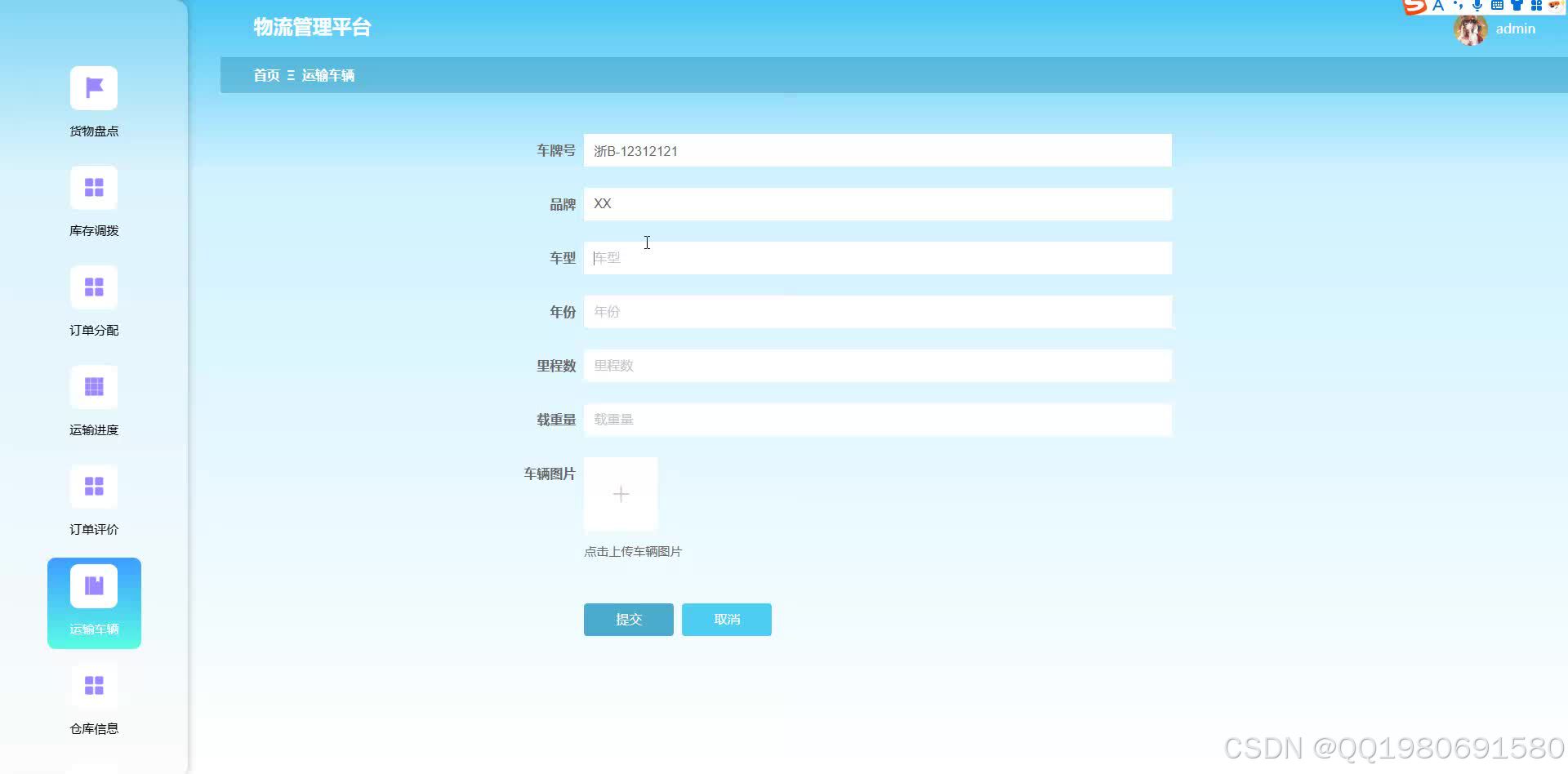Focus the 车型 input field
The image size is (1568, 774).
878,258
